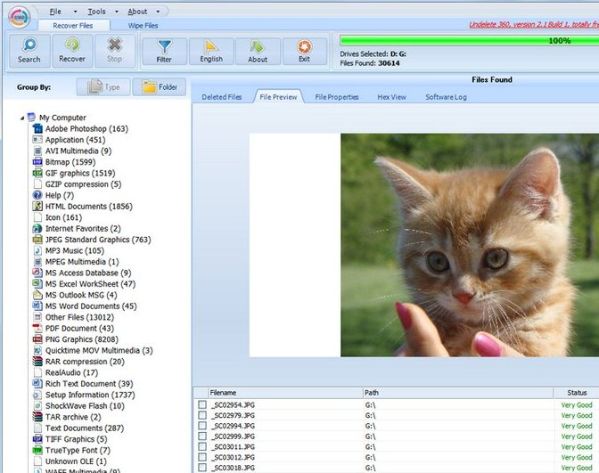The image size is (599, 473).
Task: Select JPEG Standard Graphics (763) category
Action: (98, 240)
